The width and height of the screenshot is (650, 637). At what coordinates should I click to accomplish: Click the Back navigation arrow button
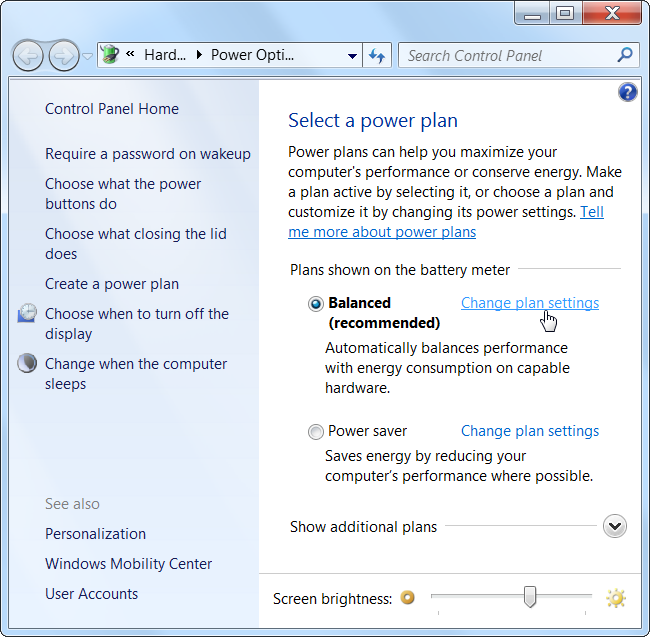(28, 56)
